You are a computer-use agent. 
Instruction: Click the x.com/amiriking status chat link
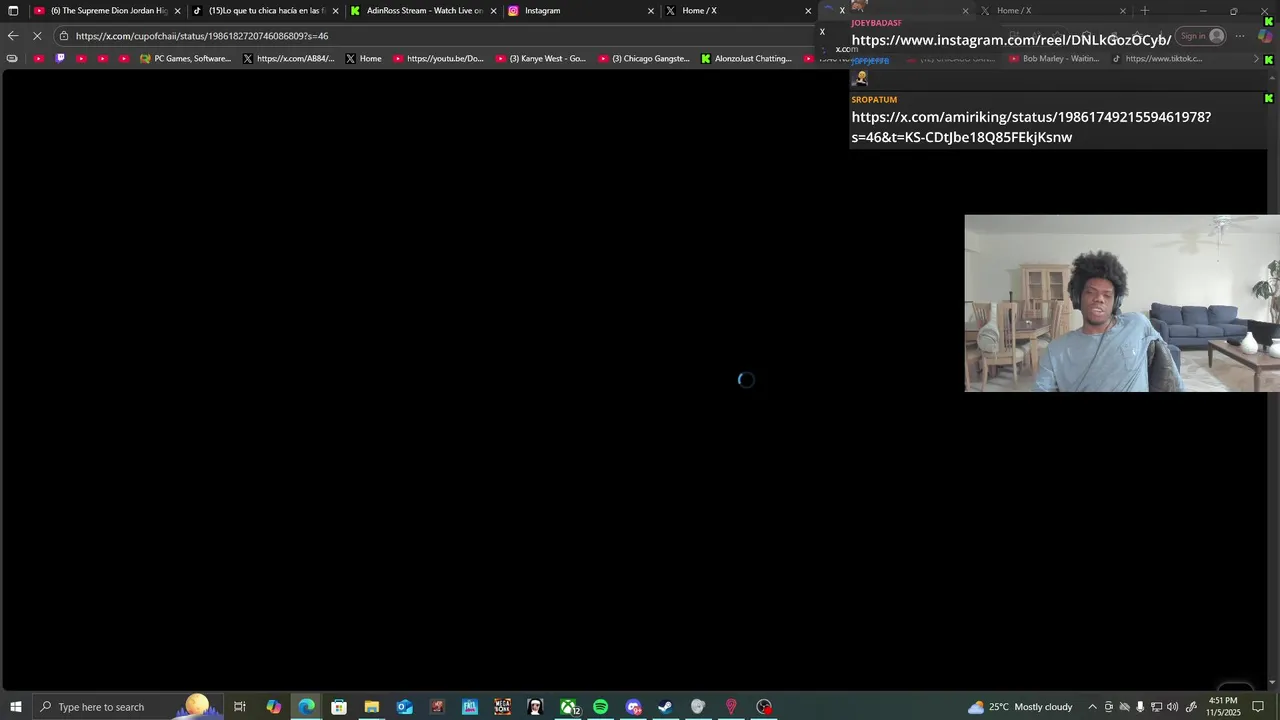1031,127
